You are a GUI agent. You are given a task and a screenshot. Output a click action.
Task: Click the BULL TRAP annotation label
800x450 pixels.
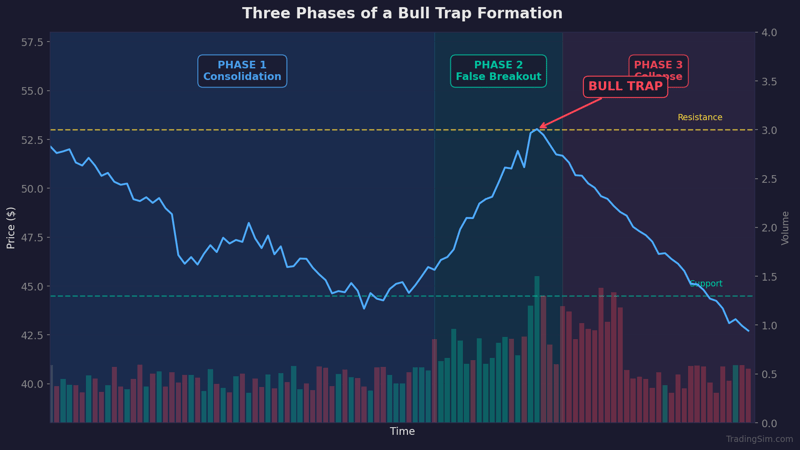coord(625,87)
